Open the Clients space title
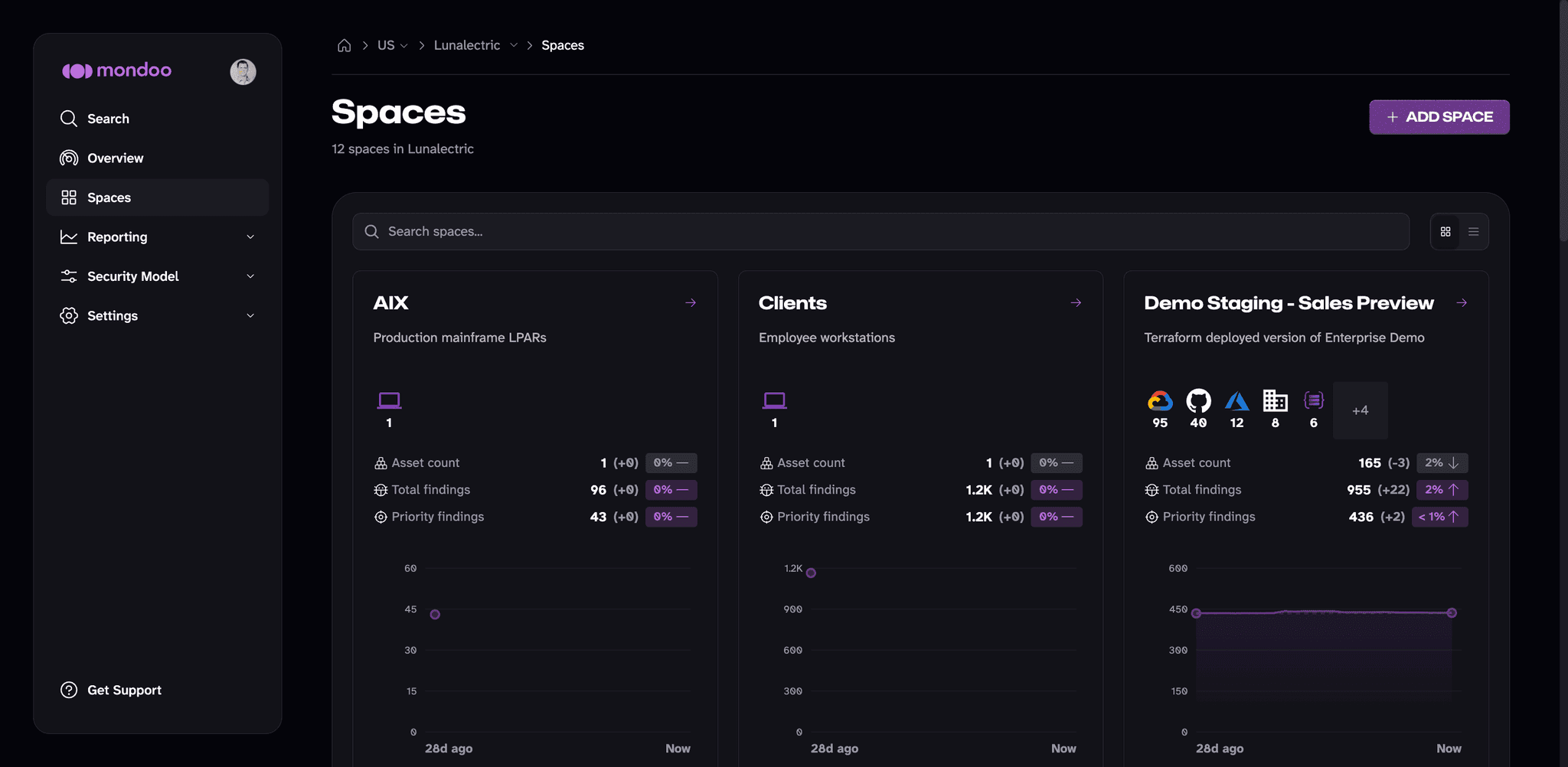The width and height of the screenshot is (1568, 767). pyautogui.click(x=792, y=303)
